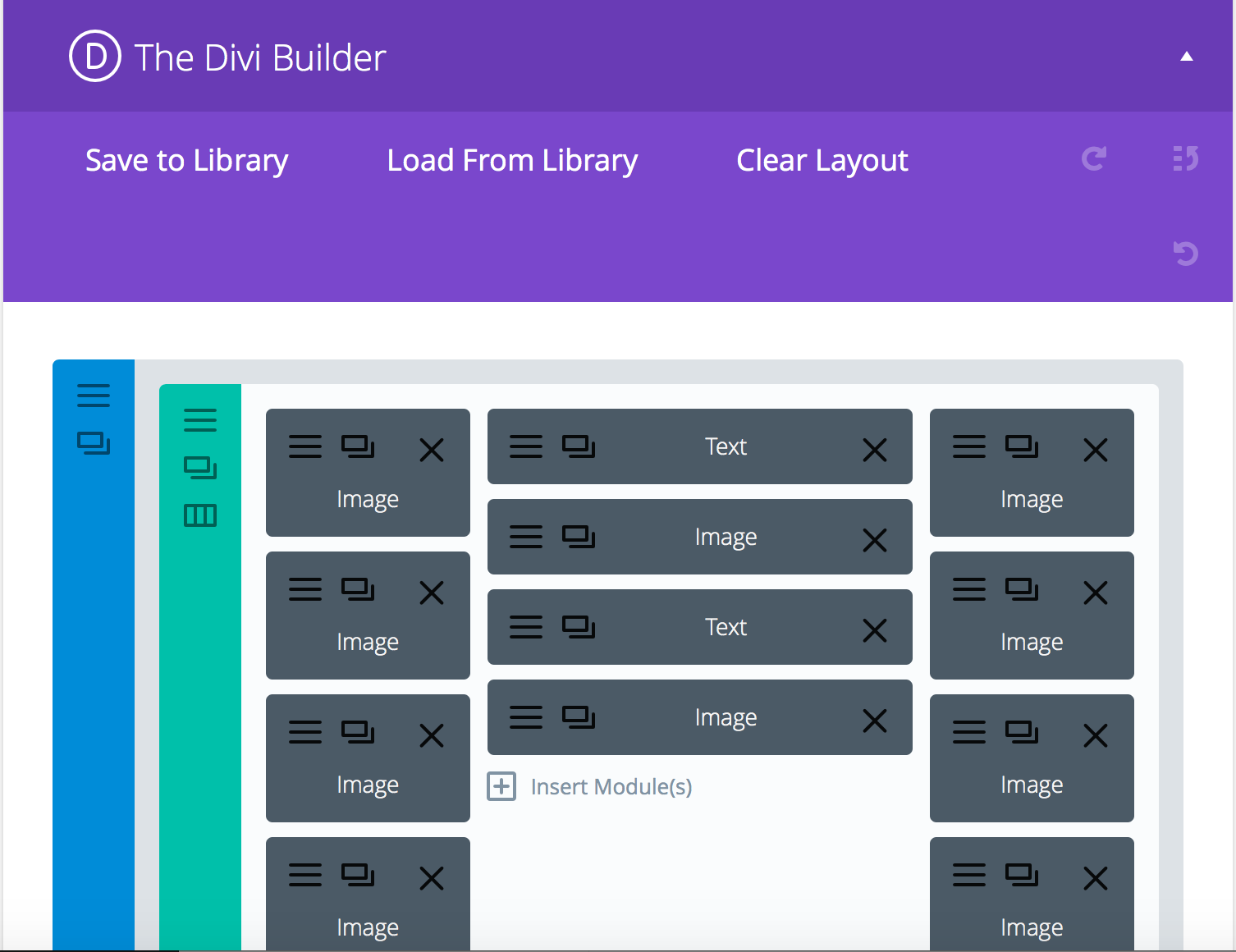
Task: Select the 'Image' label of the right column's first module
Action: click(x=1032, y=500)
